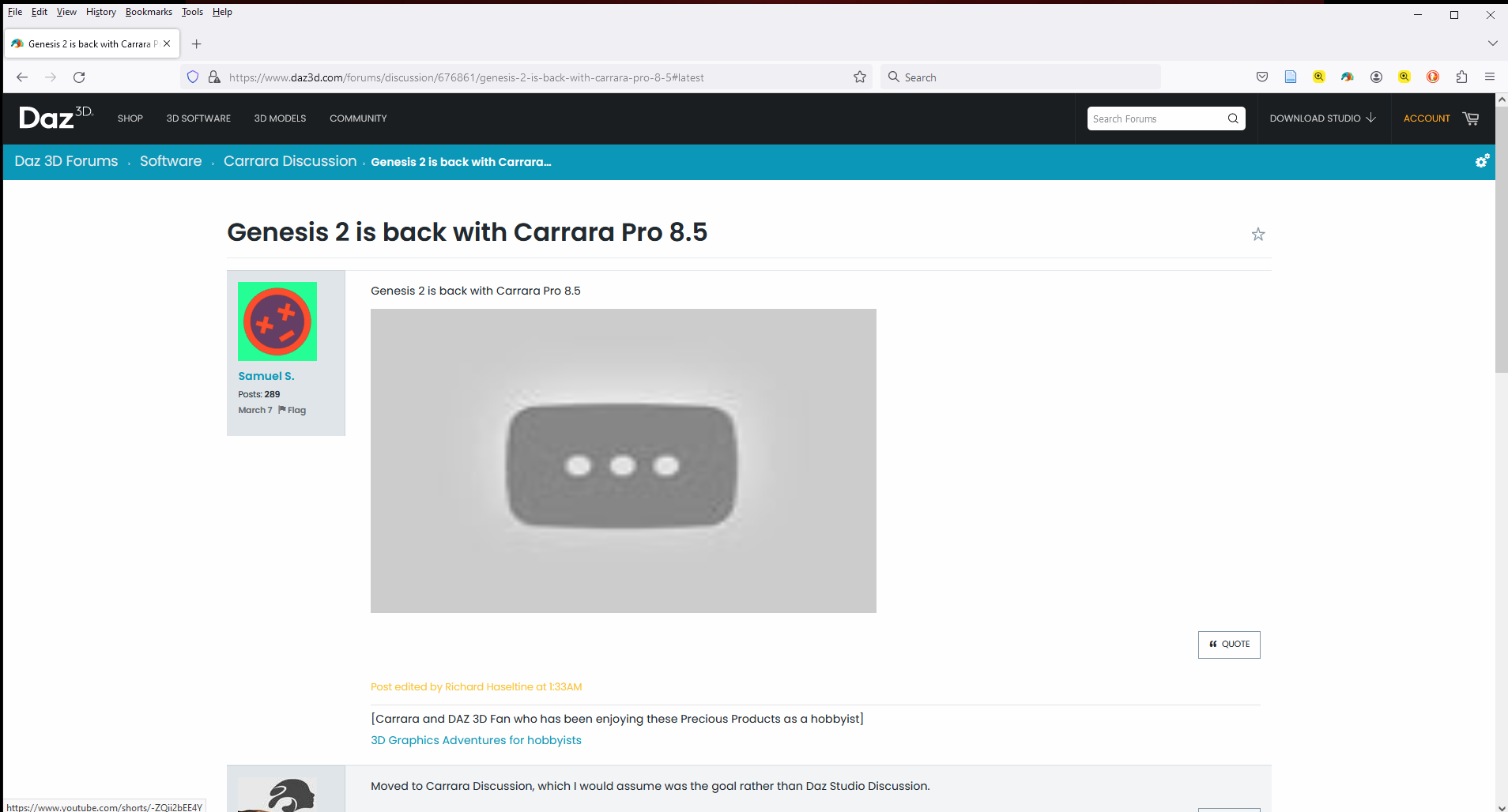
Task: Click the tracking protection shield icon
Action: click(193, 77)
